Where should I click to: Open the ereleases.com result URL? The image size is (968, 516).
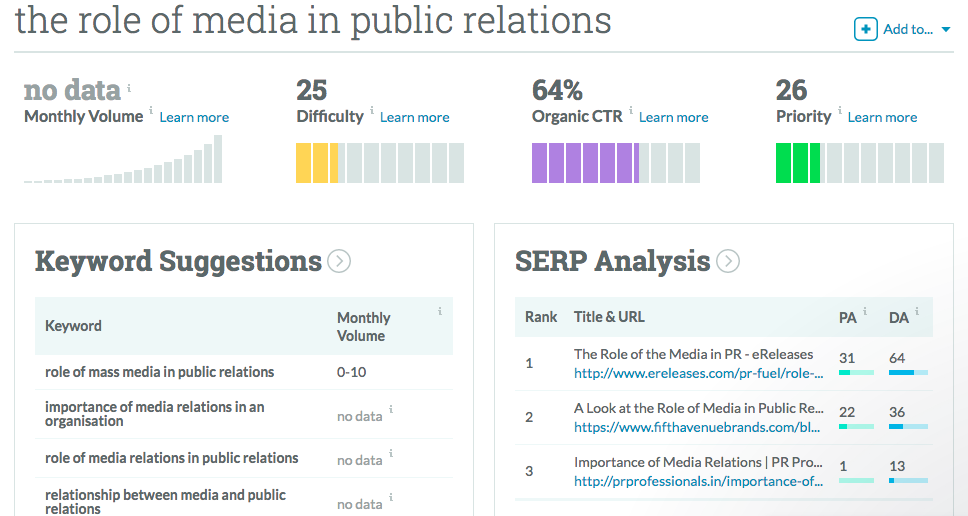698,374
